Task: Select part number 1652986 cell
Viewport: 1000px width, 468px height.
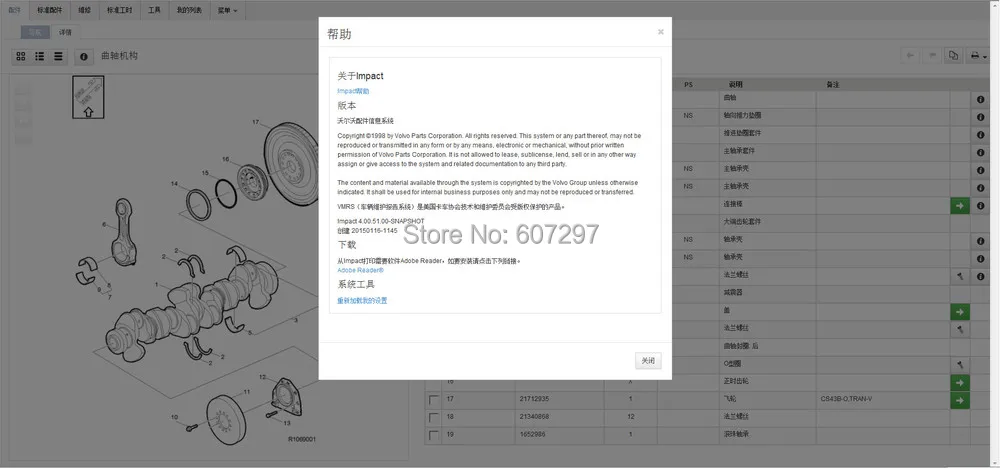Action: click(x=559, y=435)
